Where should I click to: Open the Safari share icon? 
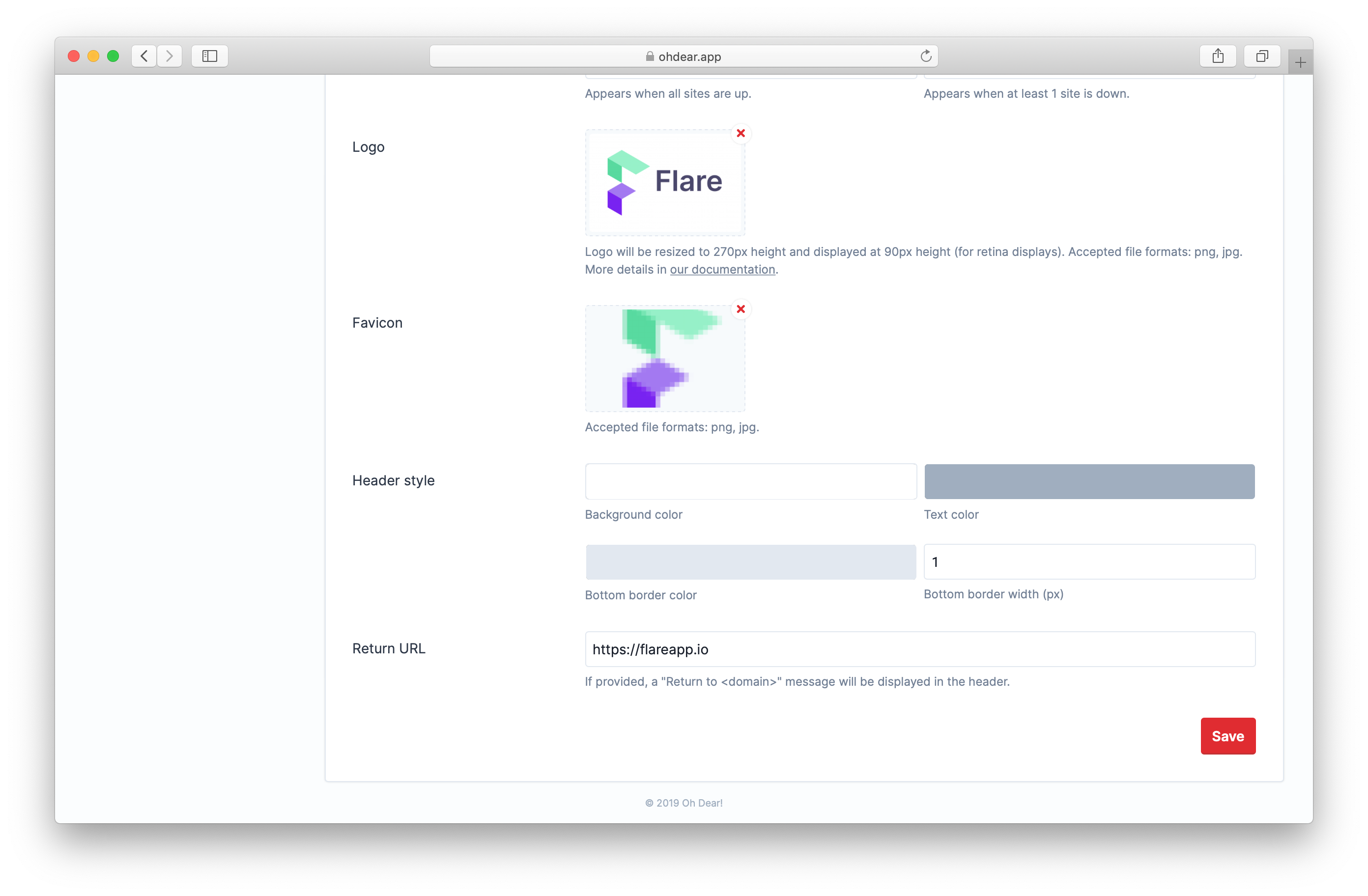1218,56
